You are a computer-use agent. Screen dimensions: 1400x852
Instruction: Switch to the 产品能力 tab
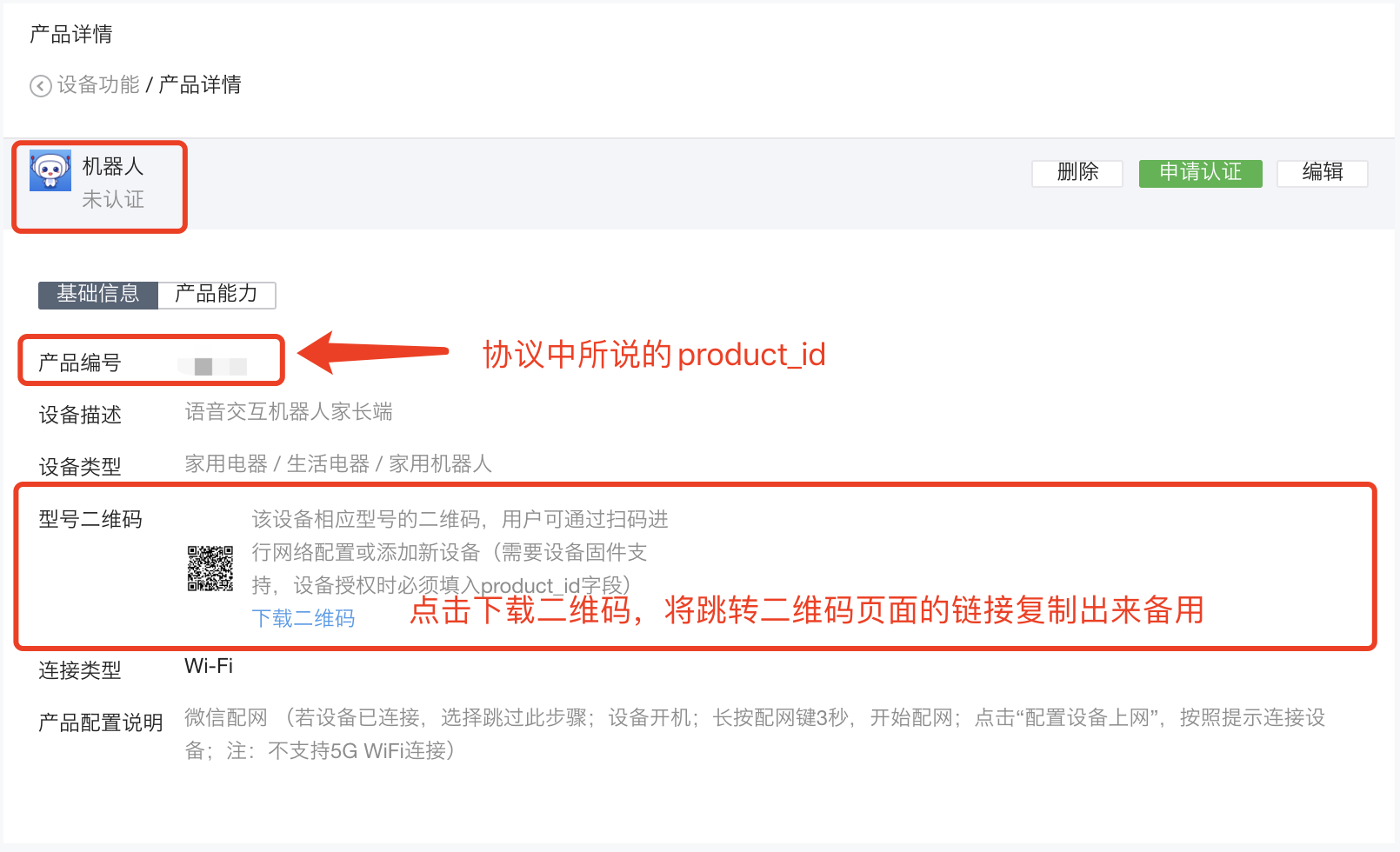(217, 295)
